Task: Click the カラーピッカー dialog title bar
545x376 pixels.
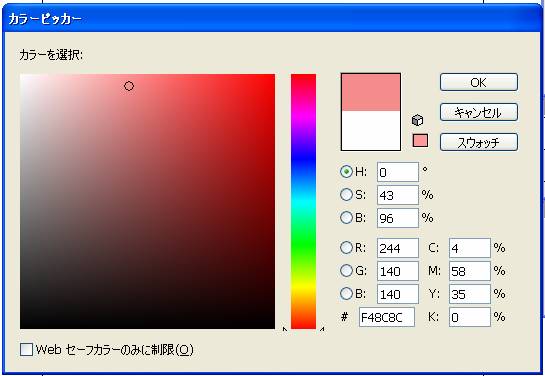Action: click(271, 18)
